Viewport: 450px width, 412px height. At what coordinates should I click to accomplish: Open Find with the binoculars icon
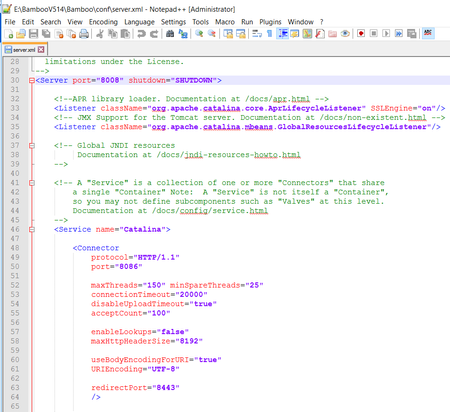(x=170, y=34)
